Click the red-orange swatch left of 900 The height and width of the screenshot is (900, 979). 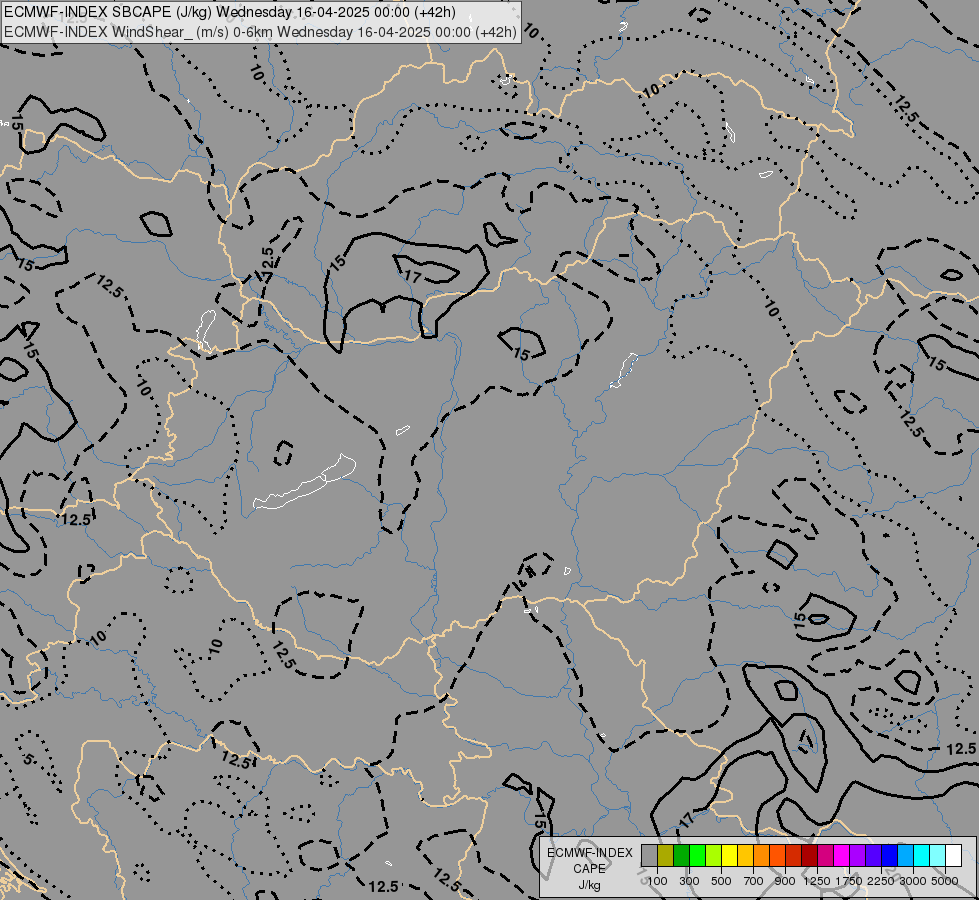[x=777, y=855]
